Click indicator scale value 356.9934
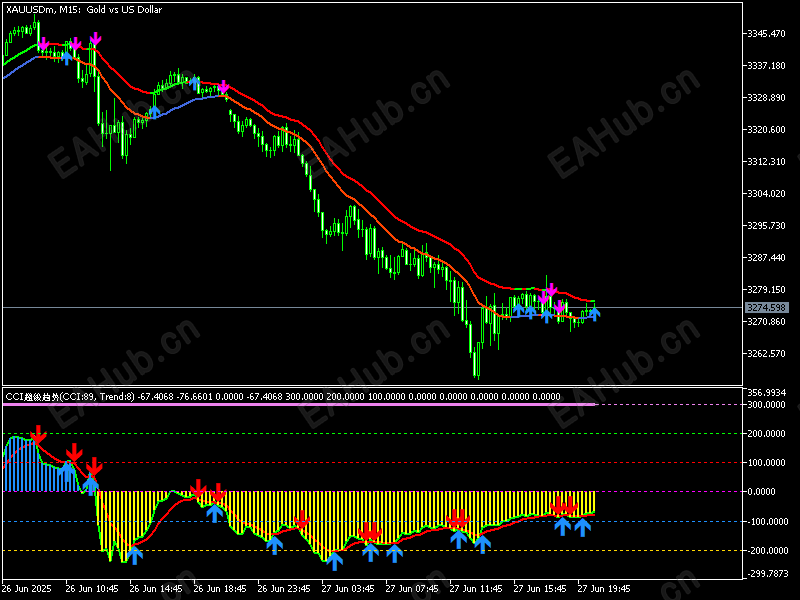The image size is (800, 600). (766, 392)
